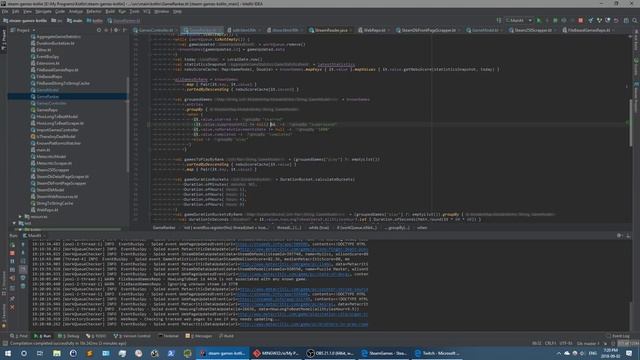Commit changes via VCS toolbar icon

[599, 20]
